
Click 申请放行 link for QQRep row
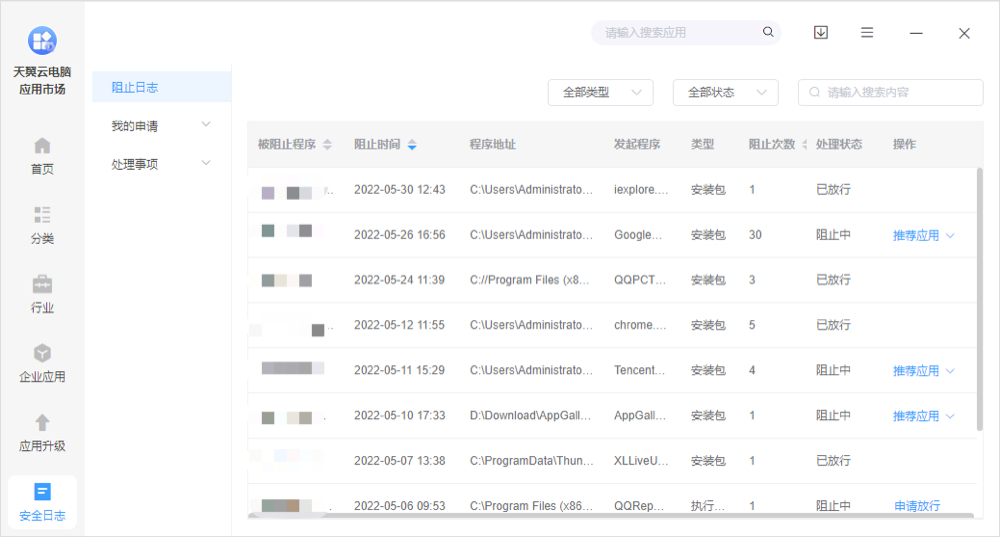point(917,506)
